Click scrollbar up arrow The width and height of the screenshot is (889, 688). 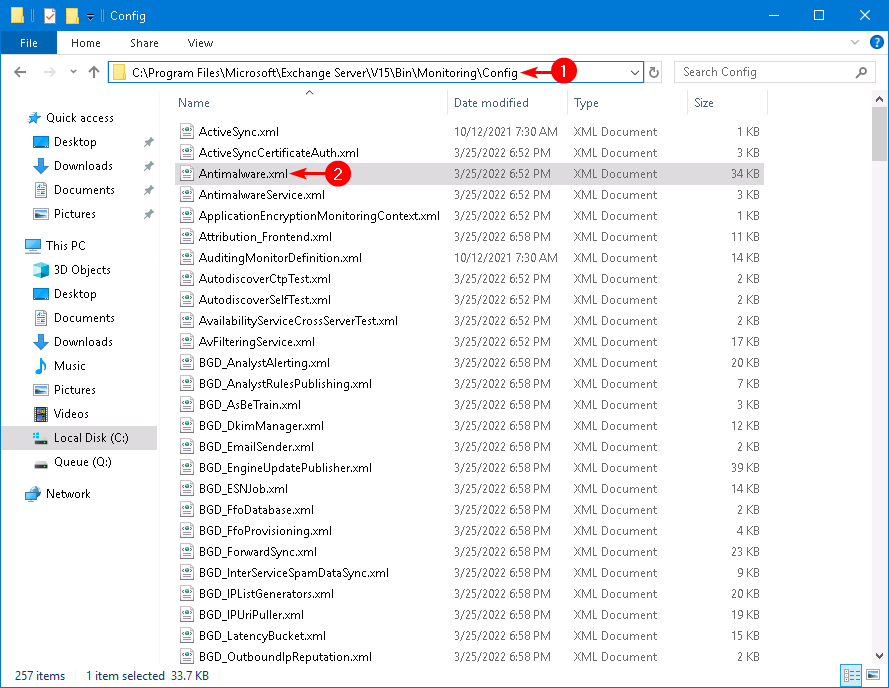pos(879,99)
